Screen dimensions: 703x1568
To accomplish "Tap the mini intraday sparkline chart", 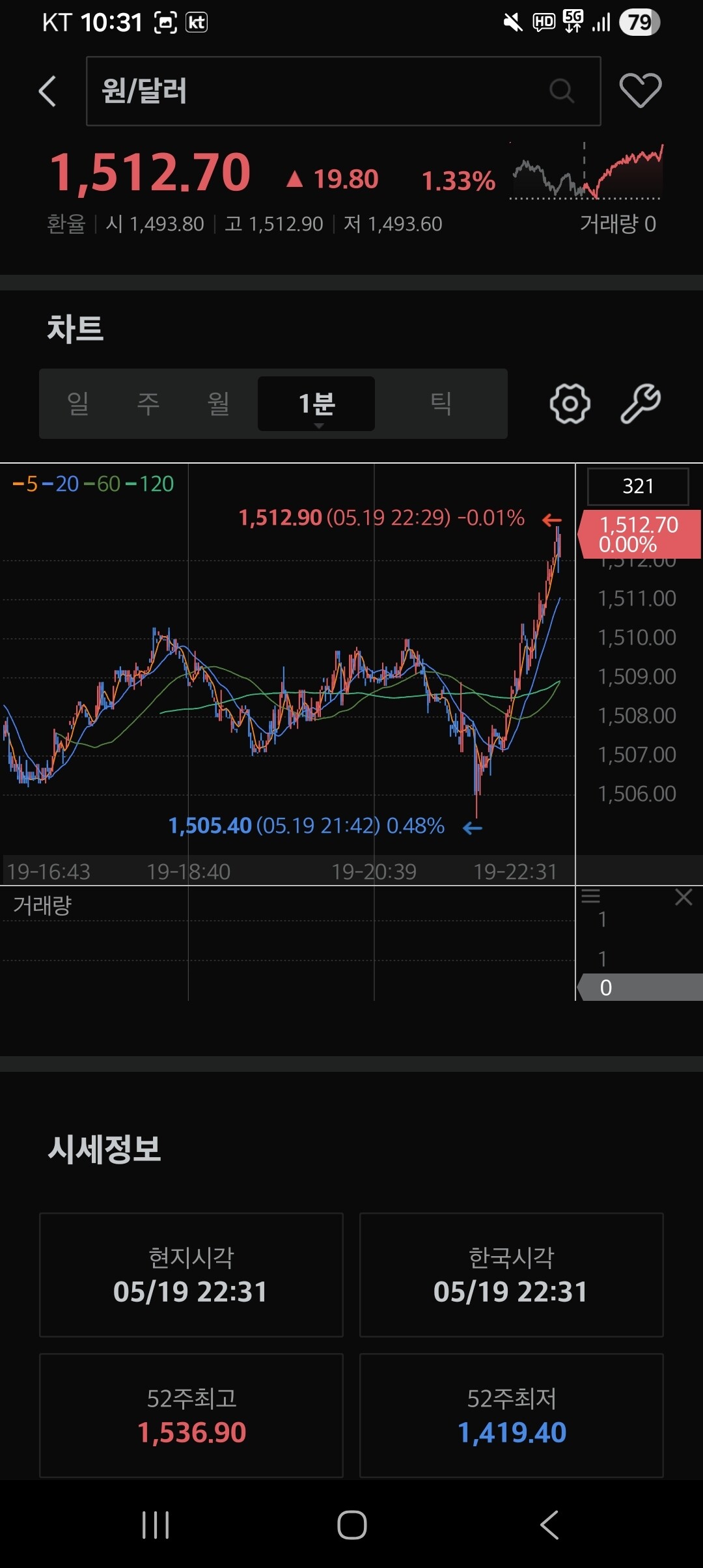I will click(586, 171).
